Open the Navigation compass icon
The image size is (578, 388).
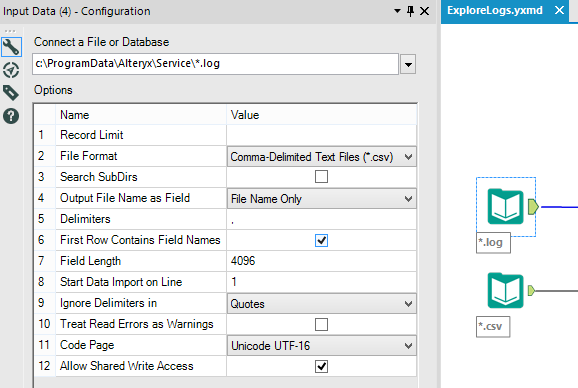[x=11, y=70]
